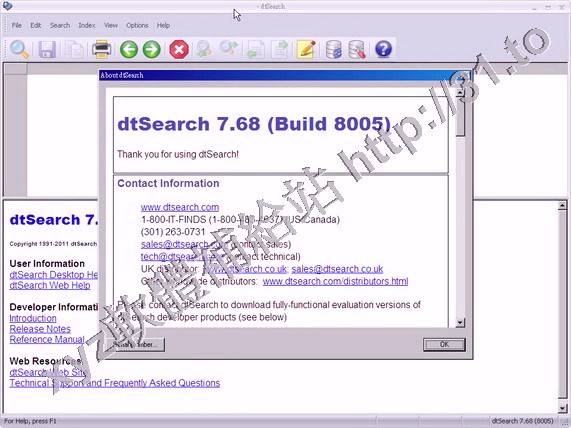Open the Introduction link under Developer Information
The image size is (571, 428).
(33, 318)
